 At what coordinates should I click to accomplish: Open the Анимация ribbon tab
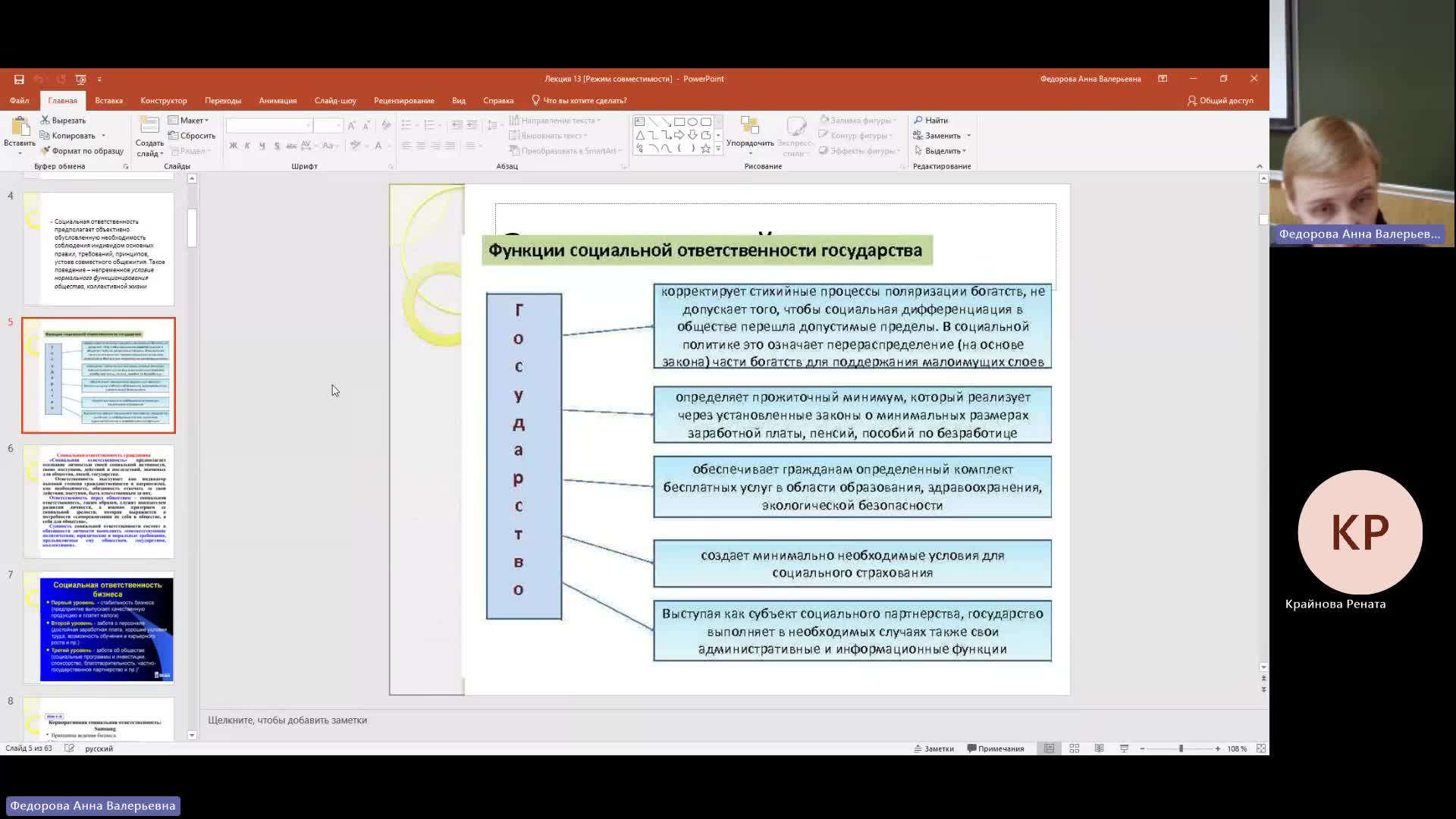(x=278, y=100)
